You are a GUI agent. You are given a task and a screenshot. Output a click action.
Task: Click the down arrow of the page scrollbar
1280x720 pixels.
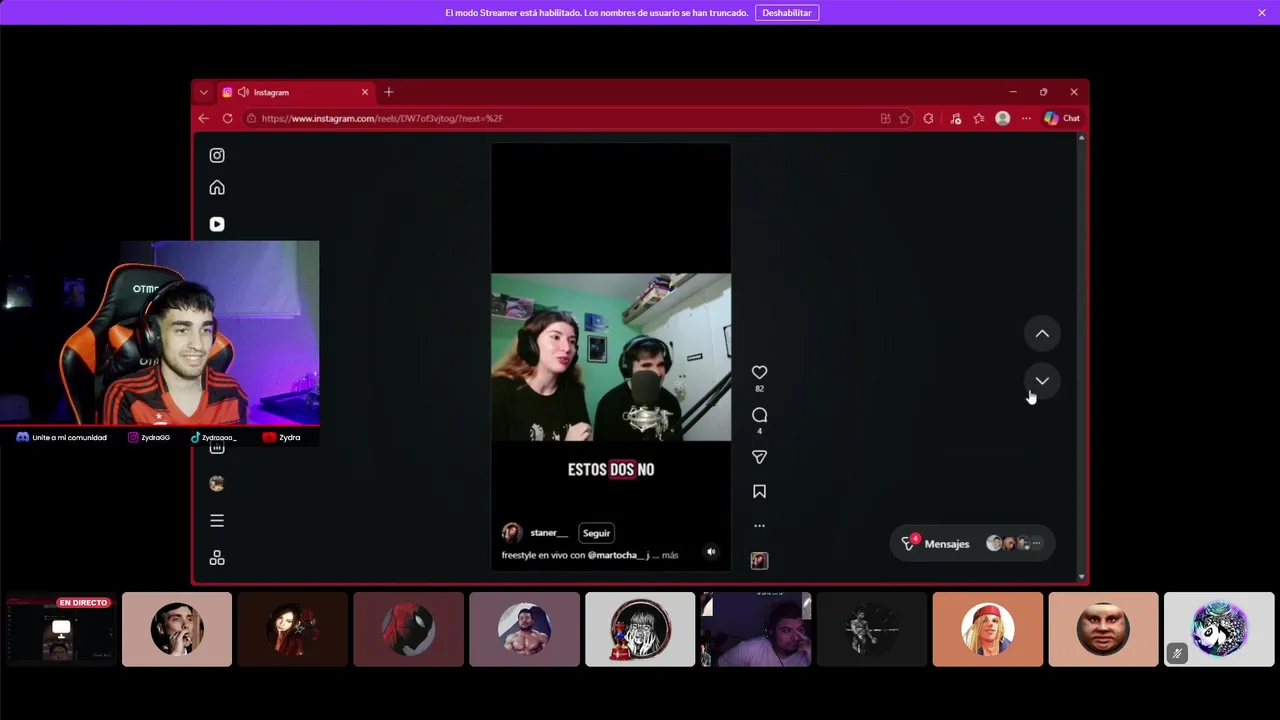1081,577
